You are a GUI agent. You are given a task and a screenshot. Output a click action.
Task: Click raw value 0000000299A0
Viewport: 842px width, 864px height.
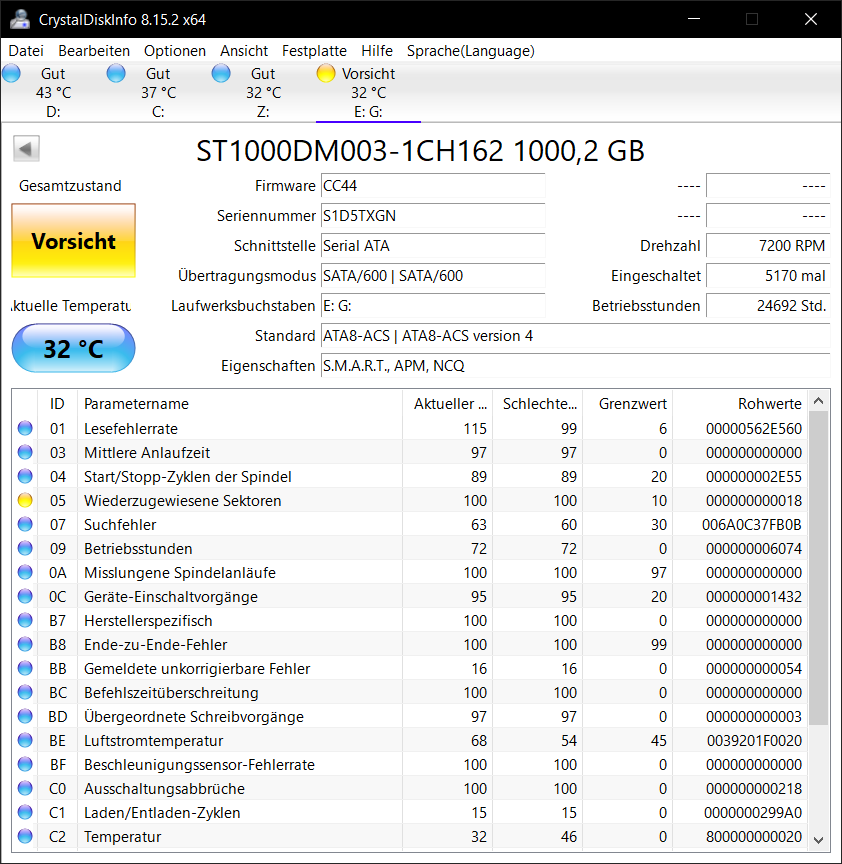pyautogui.click(x=753, y=812)
